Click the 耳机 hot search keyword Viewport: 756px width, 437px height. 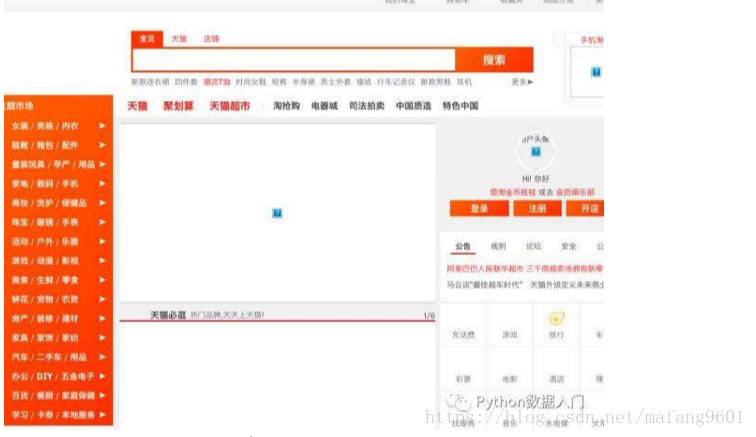464,82
